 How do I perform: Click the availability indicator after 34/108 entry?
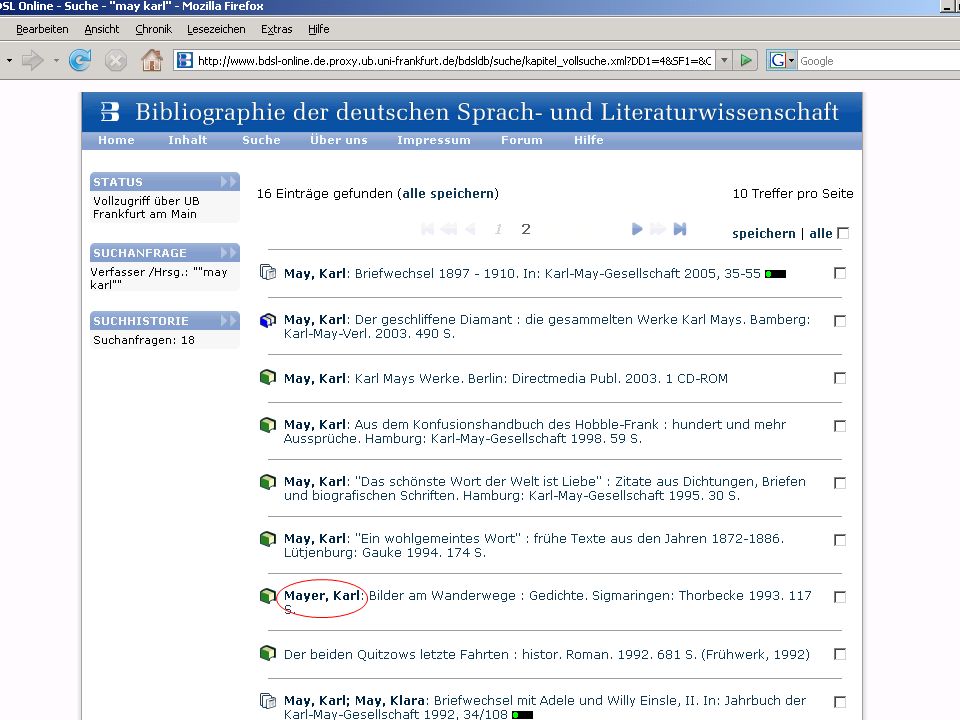pyautogui.click(x=522, y=714)
